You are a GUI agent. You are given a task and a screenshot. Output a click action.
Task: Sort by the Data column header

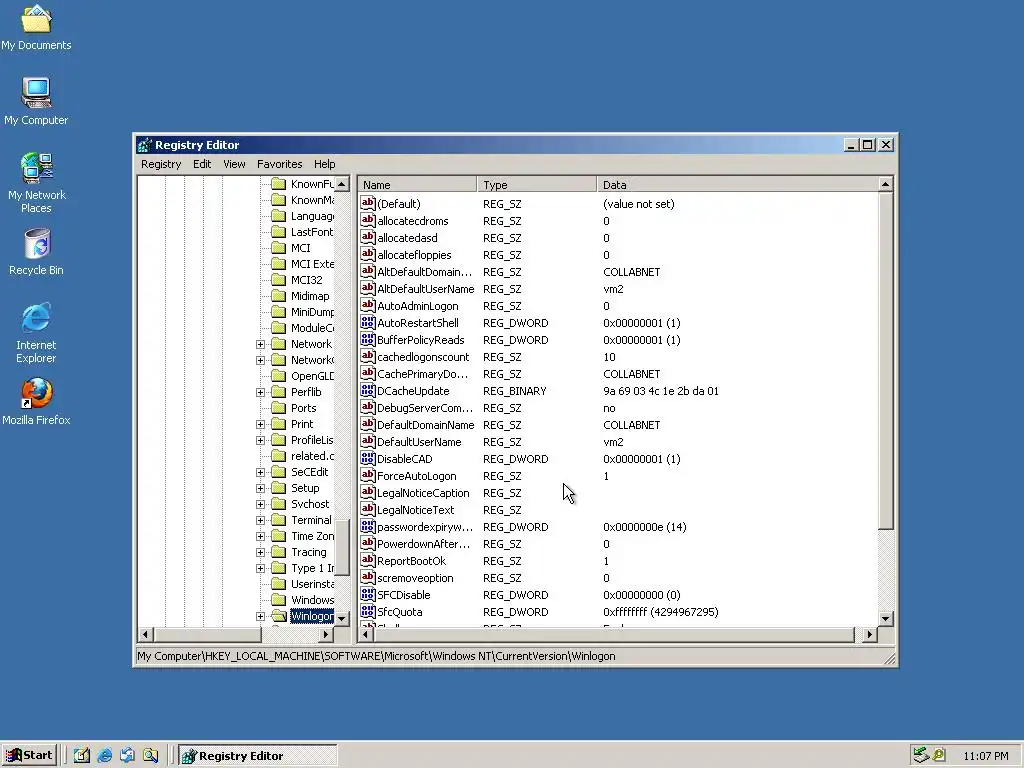click(x=737, y=185)
